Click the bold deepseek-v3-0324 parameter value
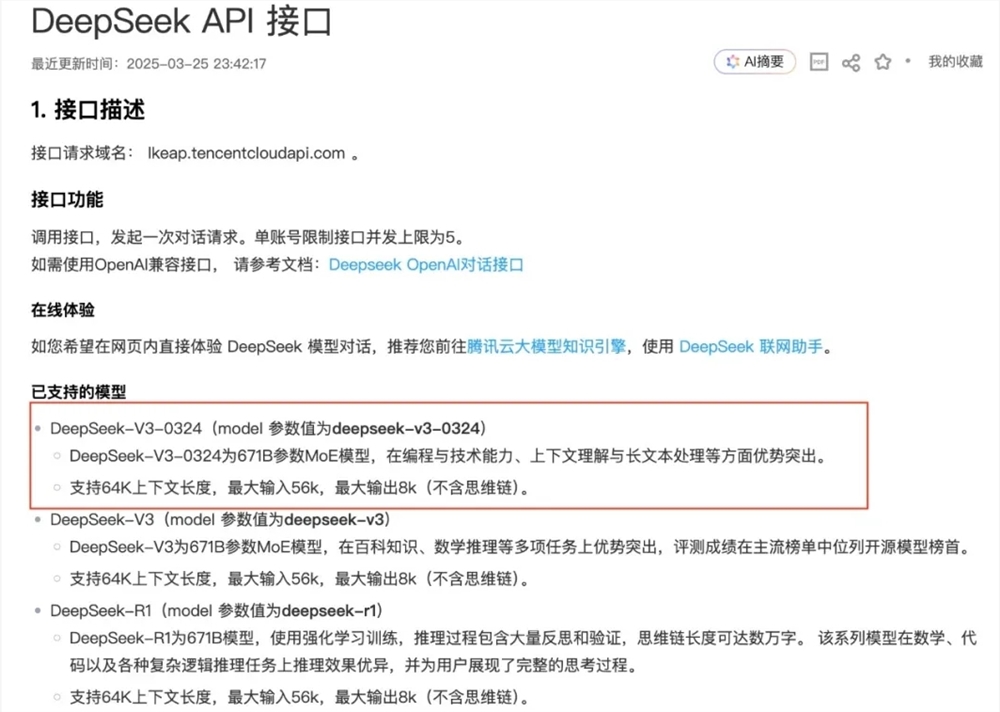Image resolution: width=1000 pixels, height=712 pixels. tap(407, 428)
